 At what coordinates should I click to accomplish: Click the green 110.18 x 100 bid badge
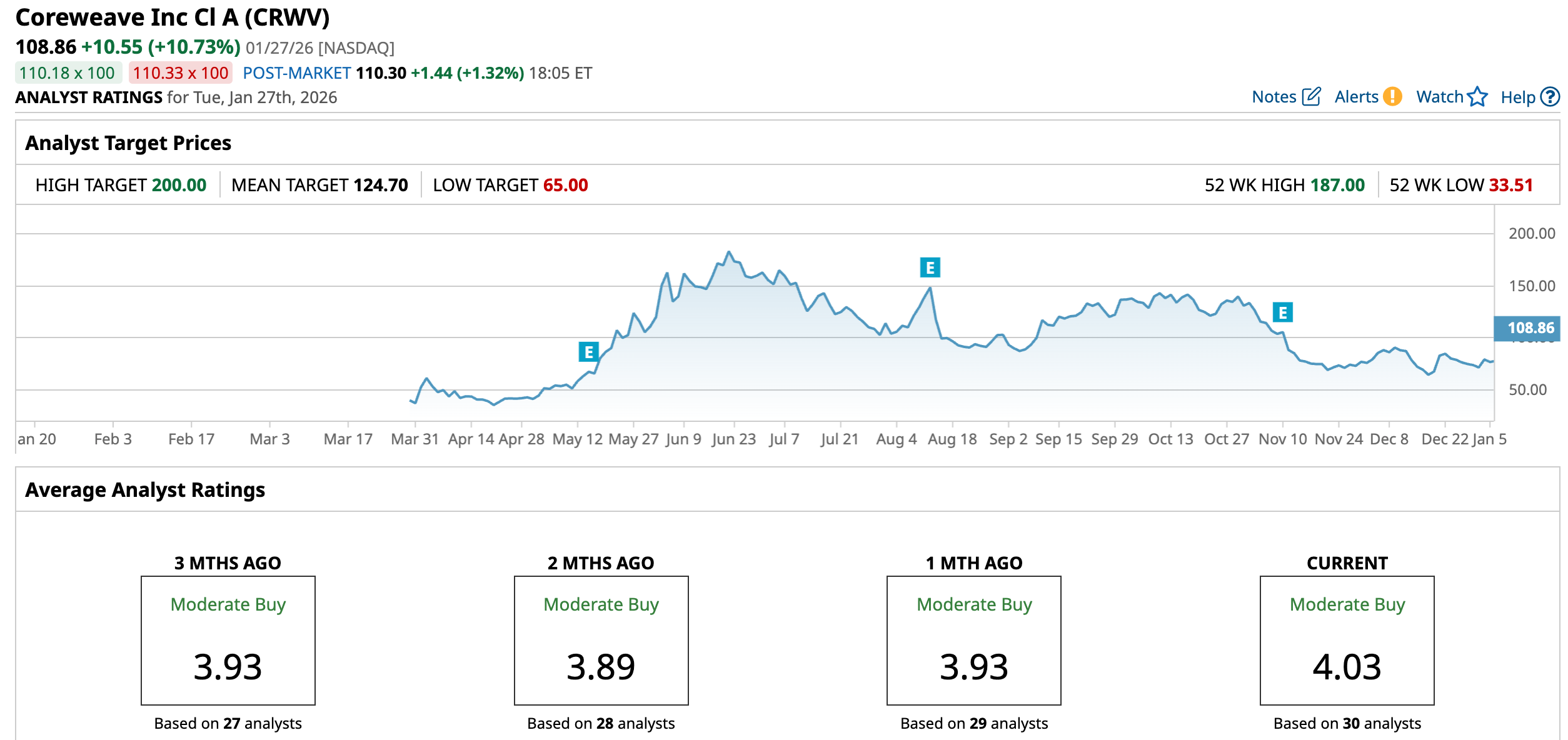[68, 73]
